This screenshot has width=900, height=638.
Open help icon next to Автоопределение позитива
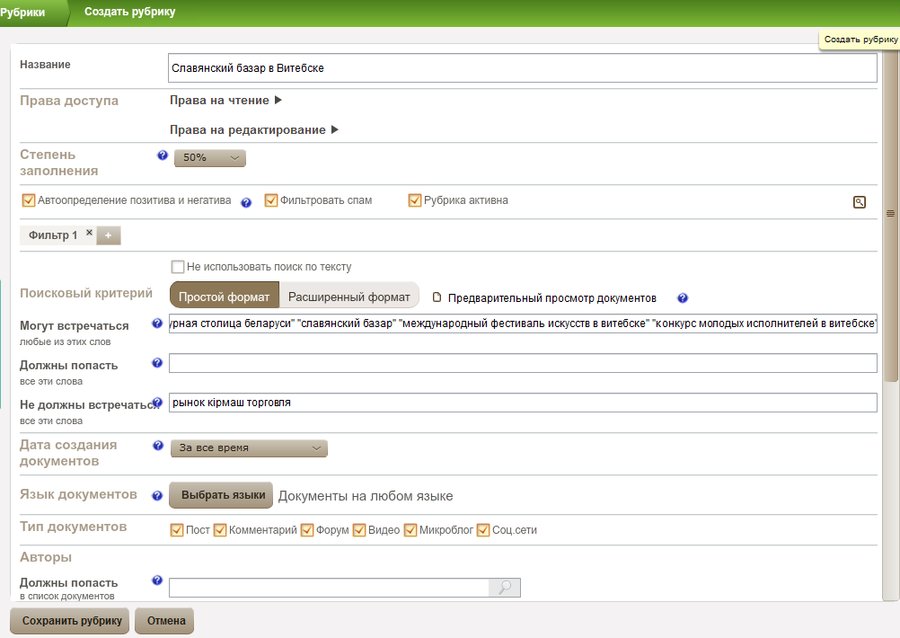point(246,203)
